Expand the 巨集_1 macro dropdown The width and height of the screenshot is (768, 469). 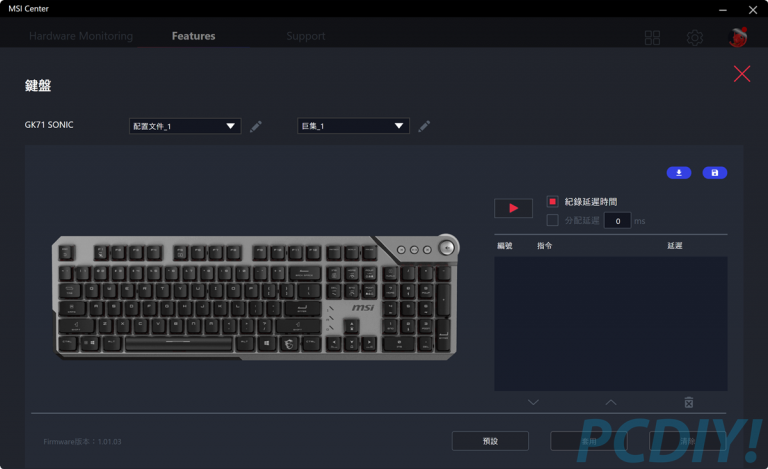click(x=353, y=126)
